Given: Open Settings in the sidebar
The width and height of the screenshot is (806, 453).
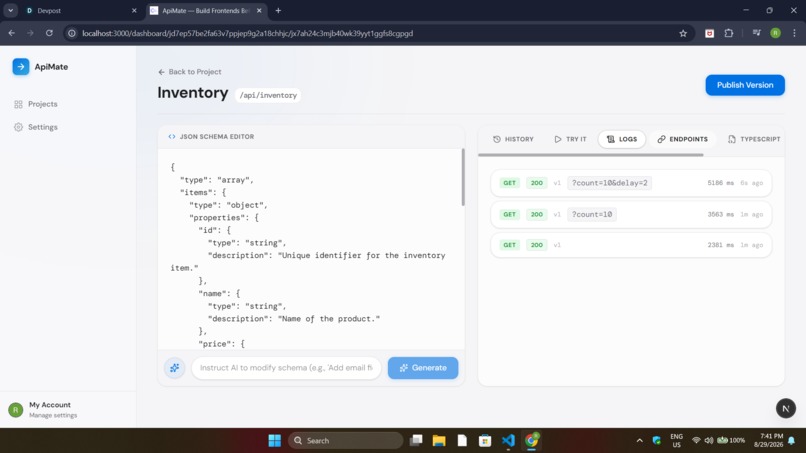Looking at the screenshot, I should [x=36, y=127].
